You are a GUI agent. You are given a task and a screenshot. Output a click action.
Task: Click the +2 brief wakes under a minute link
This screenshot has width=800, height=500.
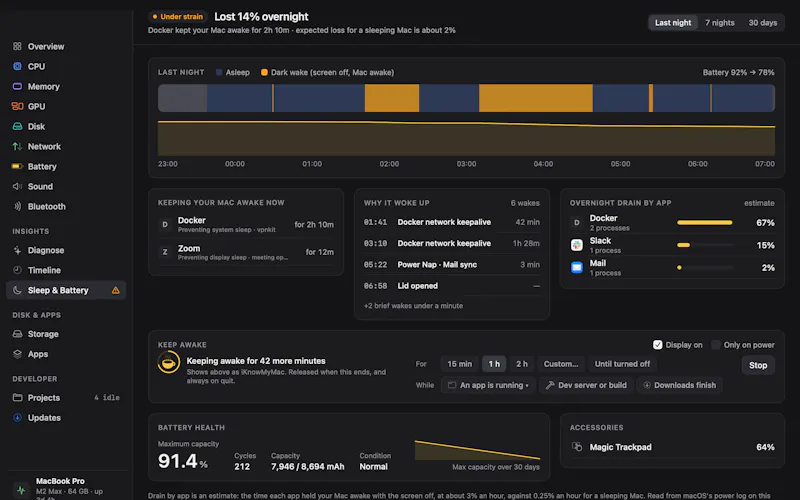tap(413, 306)
